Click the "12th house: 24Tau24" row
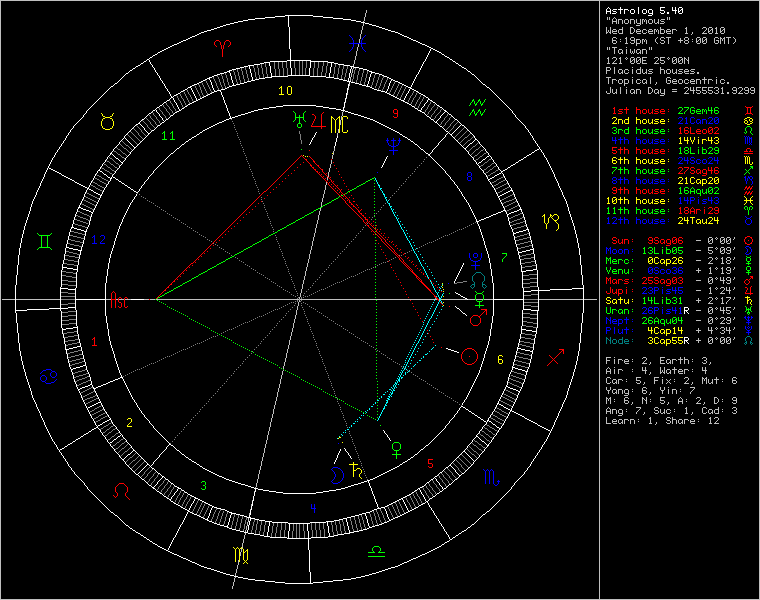 coord(680,221)
